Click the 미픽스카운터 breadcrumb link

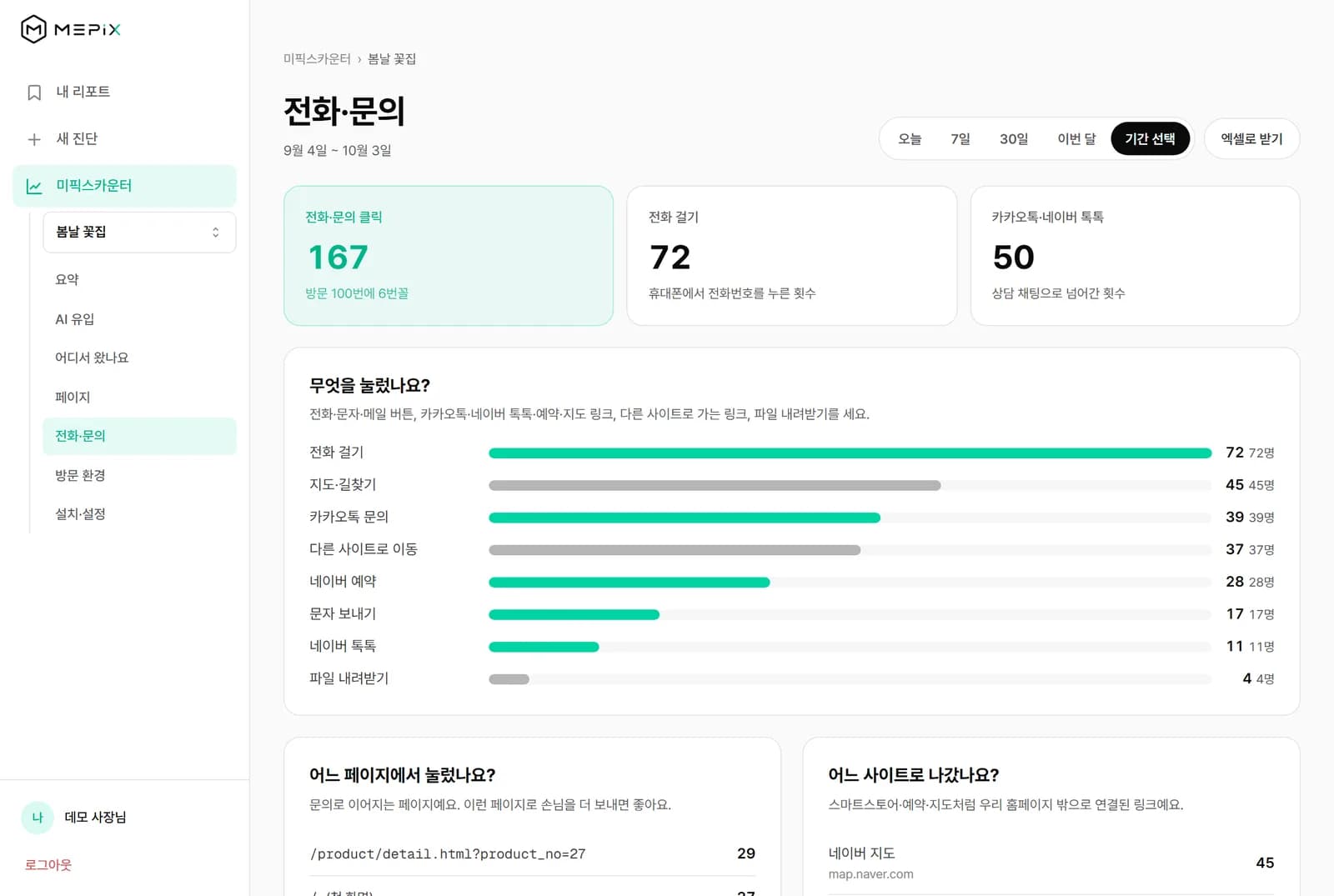(x=317, y=58)
